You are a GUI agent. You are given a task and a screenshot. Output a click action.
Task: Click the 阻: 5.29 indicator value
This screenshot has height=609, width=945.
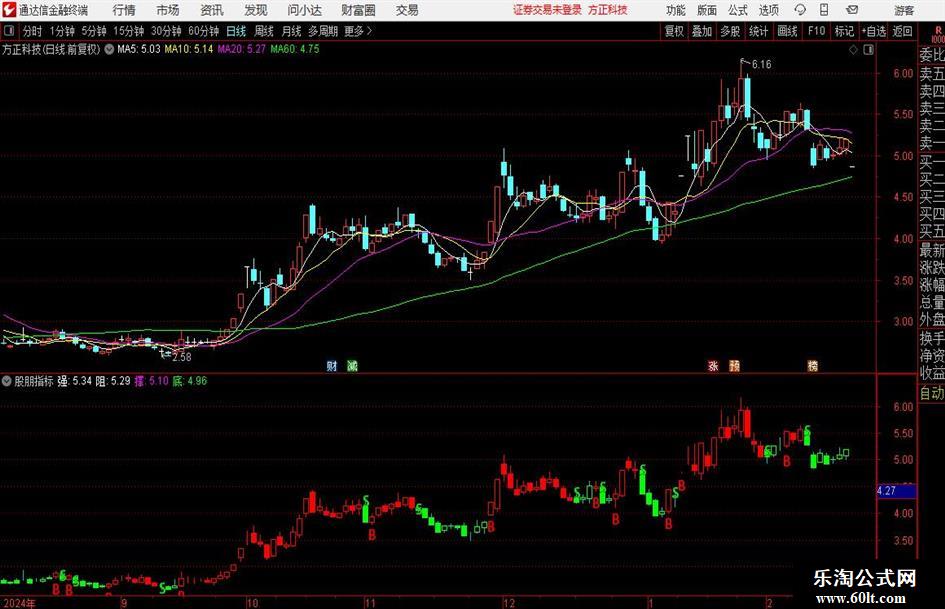pos(113,381)
